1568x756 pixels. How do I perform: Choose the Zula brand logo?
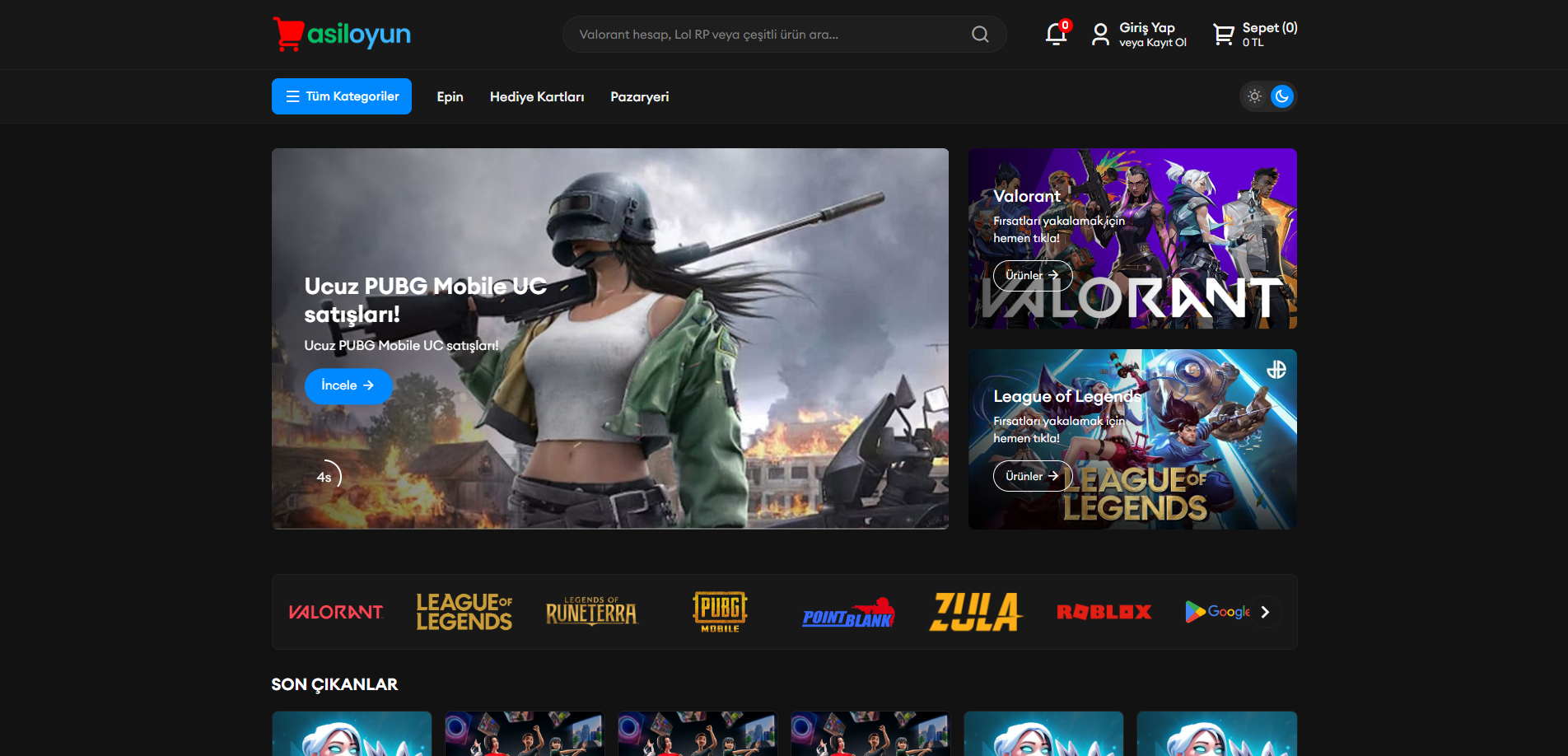click(976, 612)
